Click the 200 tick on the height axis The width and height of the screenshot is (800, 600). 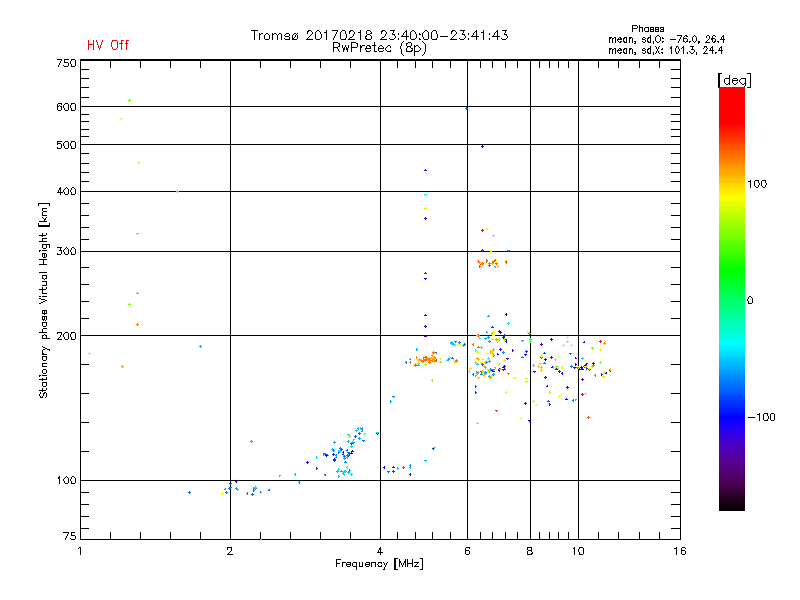pos(66,335)
